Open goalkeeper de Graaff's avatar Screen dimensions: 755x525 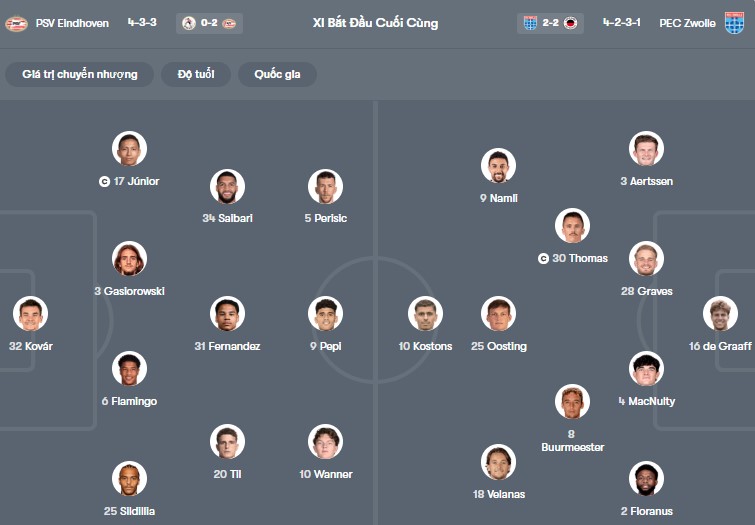coord(720,314)
